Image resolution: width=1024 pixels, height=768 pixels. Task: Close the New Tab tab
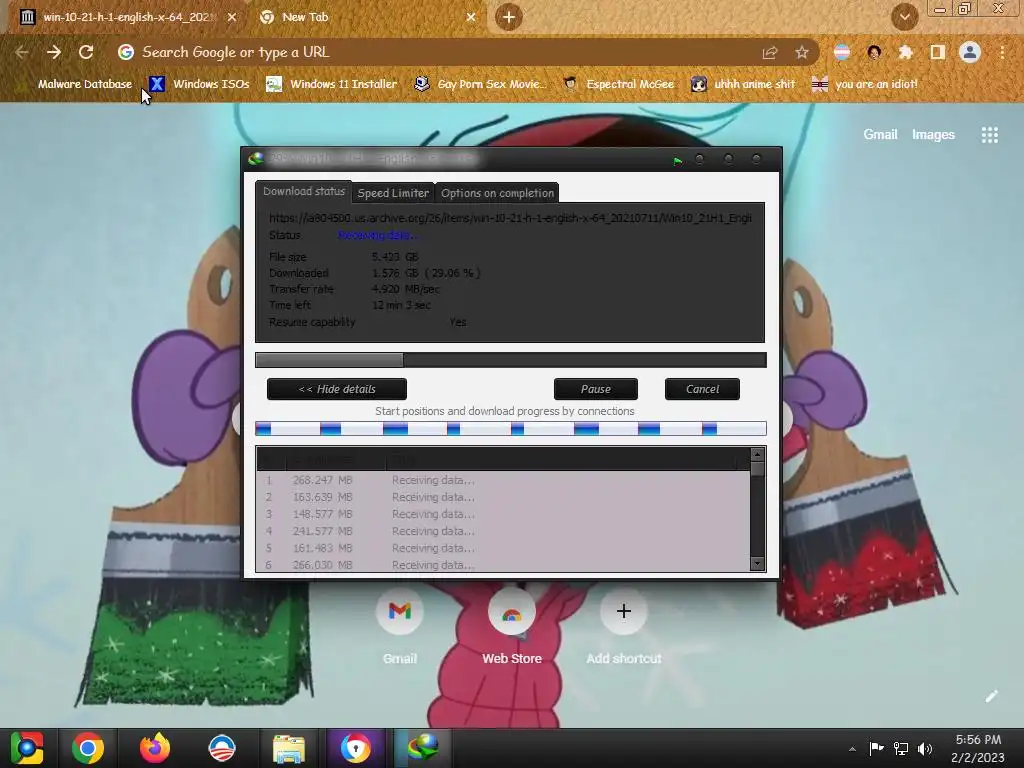(471, 17)
